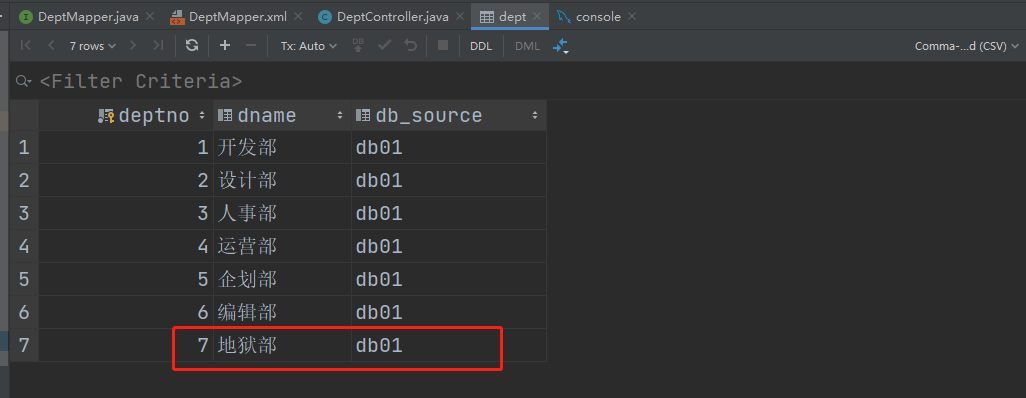Click the DDL button
The height and width of the screenshot is (398, 1026).
click(x=481, y=46)
